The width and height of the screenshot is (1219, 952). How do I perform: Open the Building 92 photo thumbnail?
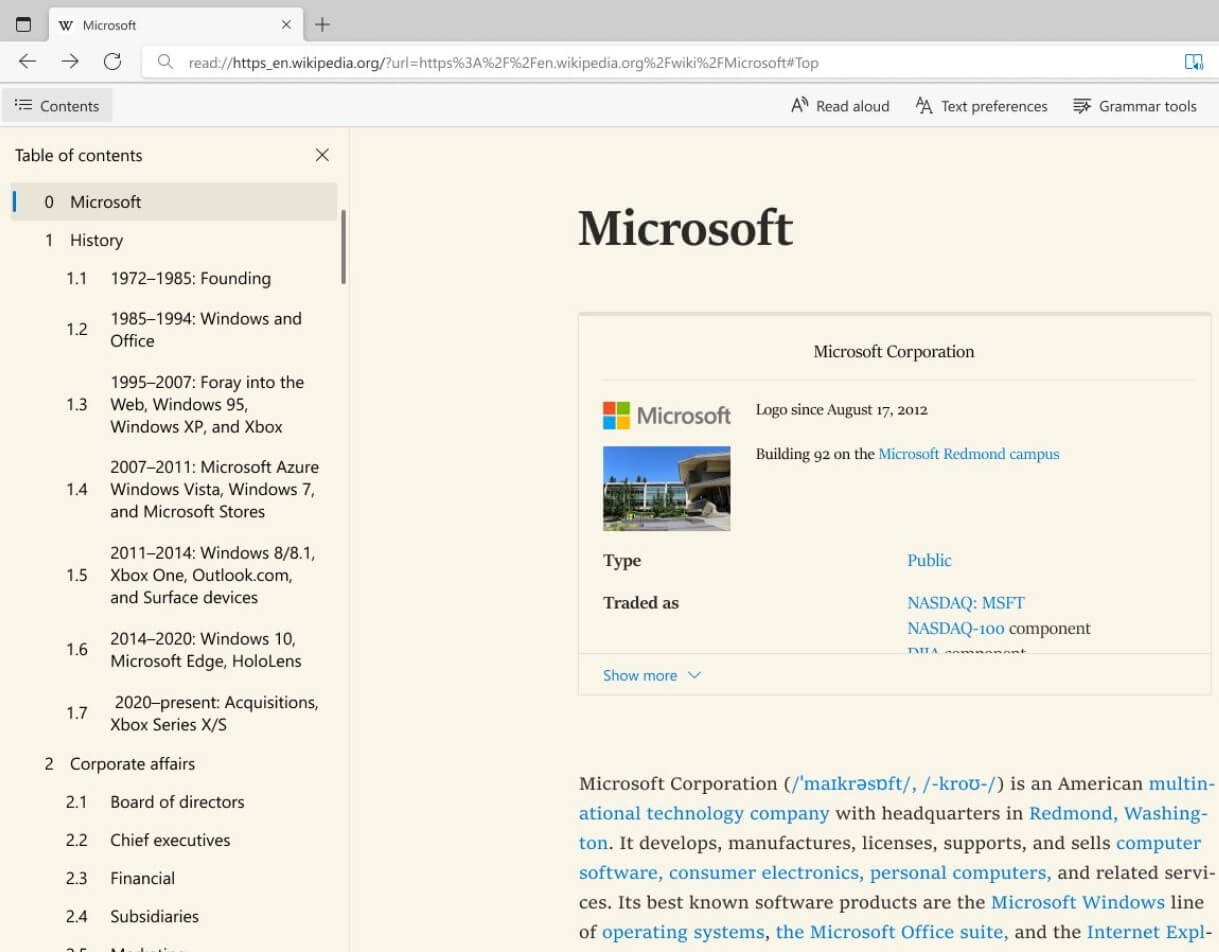(666, 488)
